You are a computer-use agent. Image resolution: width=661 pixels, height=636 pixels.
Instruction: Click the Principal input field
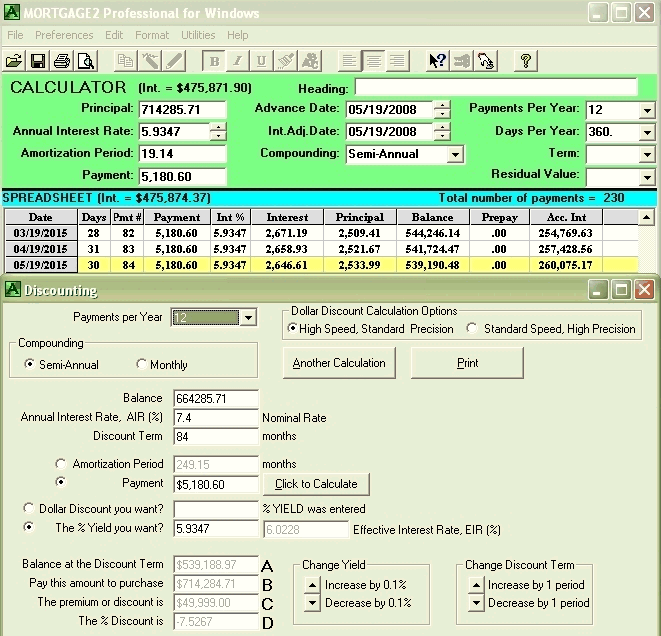181,109
